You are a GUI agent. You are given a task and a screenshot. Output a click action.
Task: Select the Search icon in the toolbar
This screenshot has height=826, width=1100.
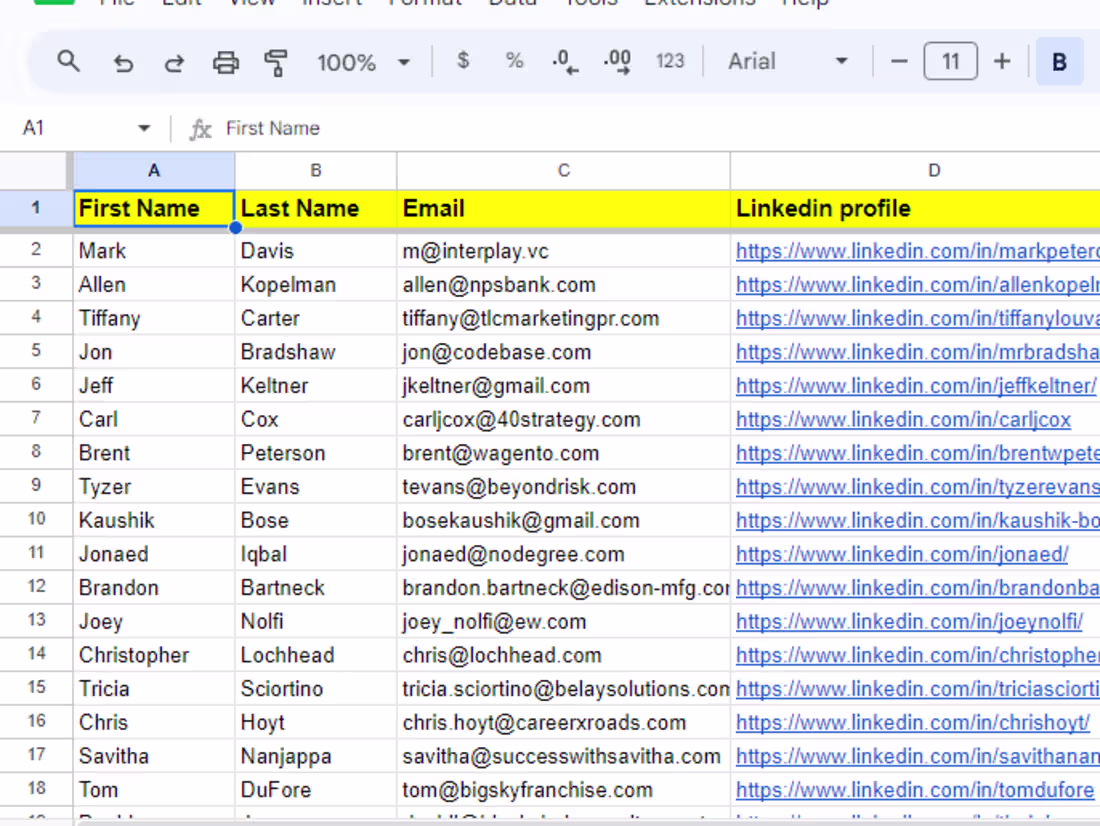[68, 61]
